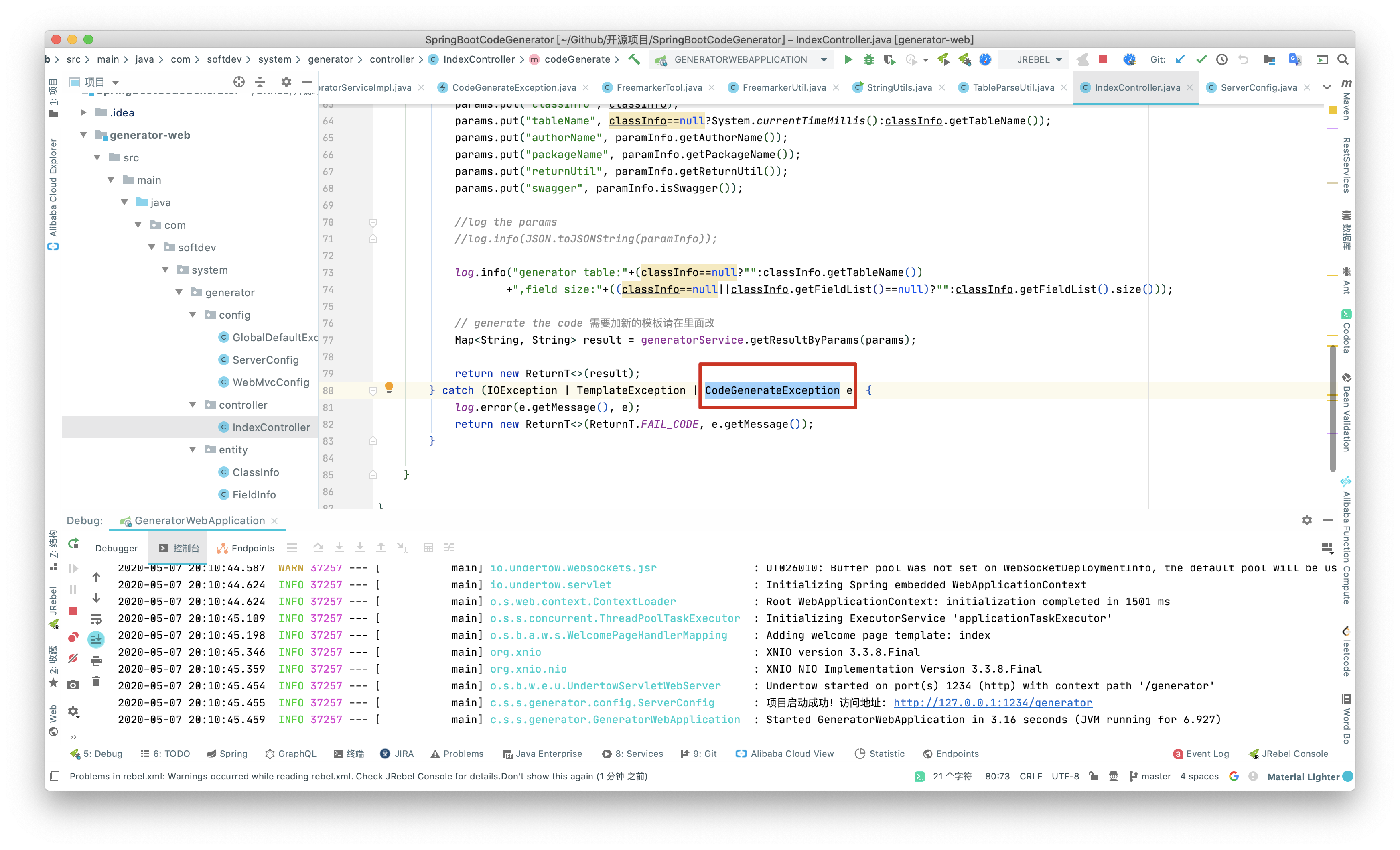
Task: Clear console with the trash icon
Action: click(x=96, y=681)
